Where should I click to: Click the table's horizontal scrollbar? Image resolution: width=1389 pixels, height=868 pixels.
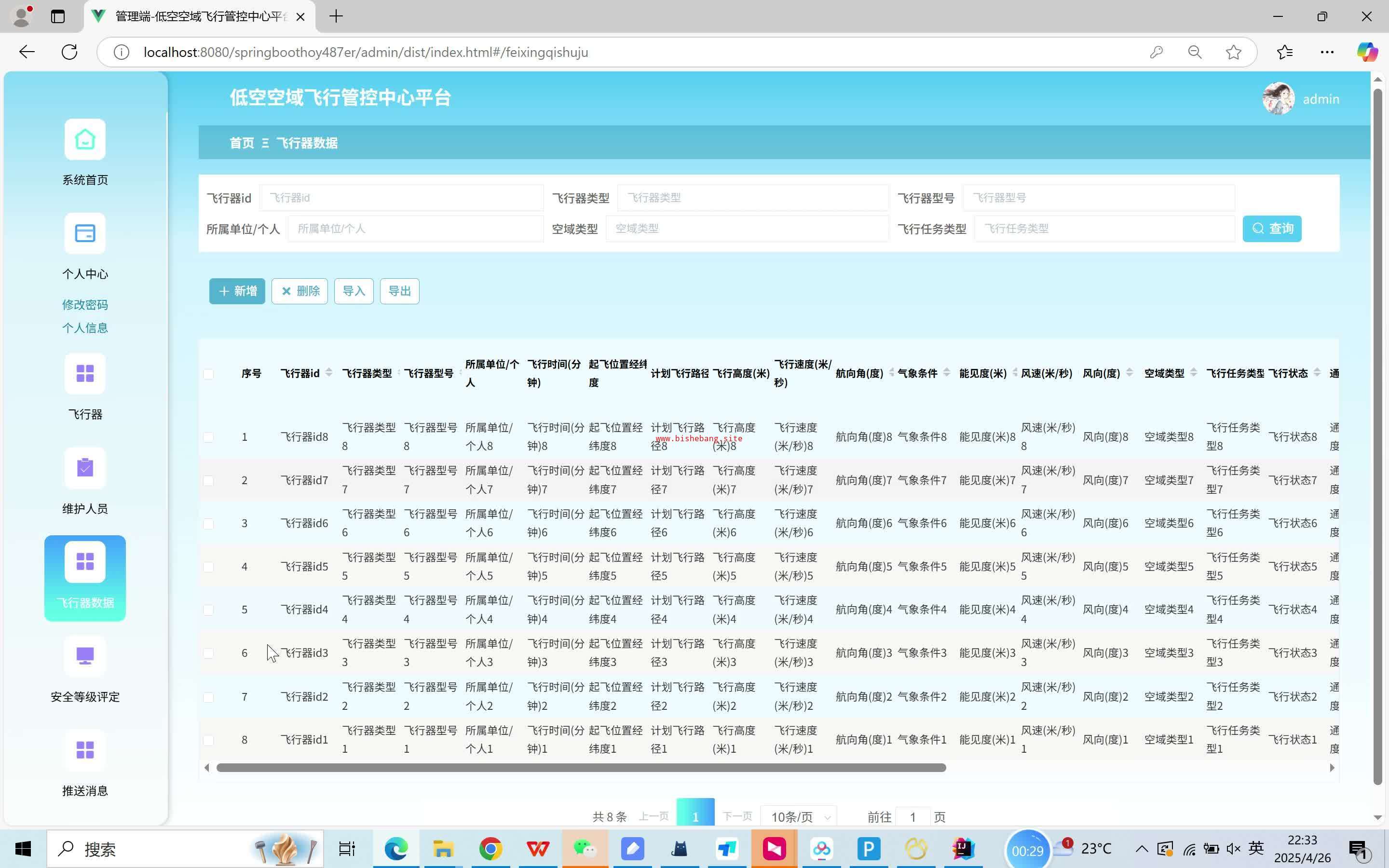pos(581,768)
